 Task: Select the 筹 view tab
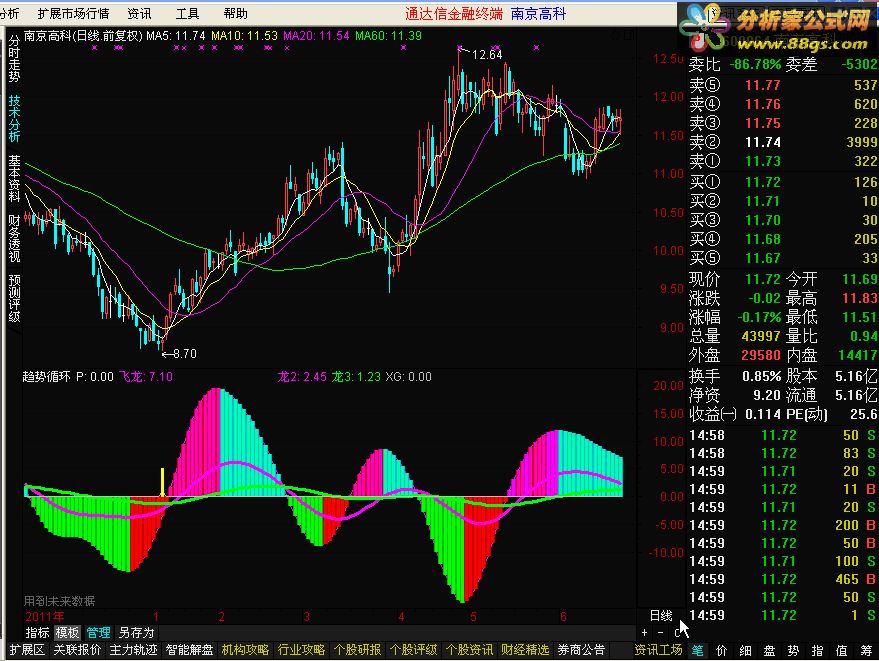coord(867,651)
